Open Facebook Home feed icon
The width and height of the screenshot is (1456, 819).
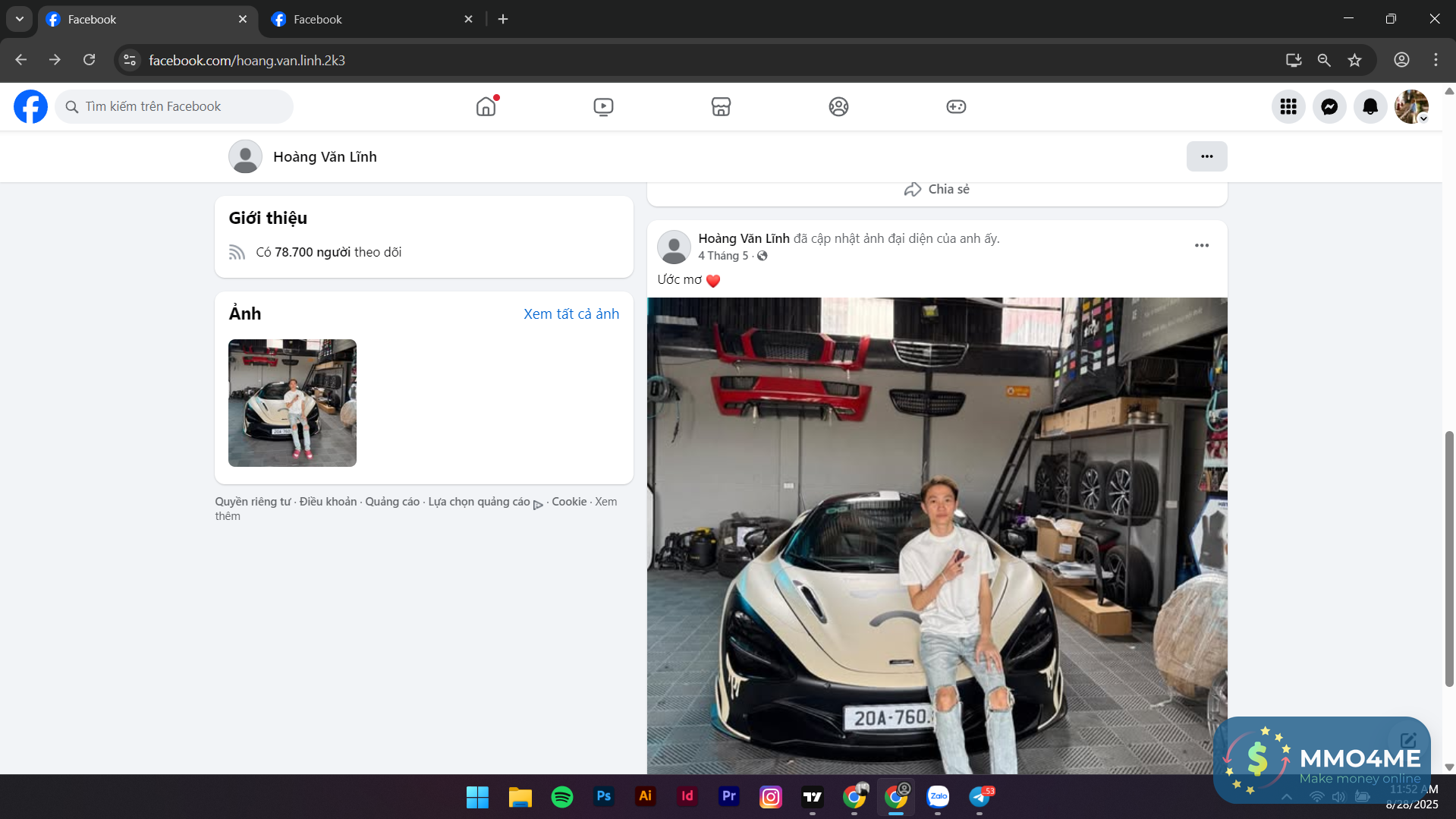(x=486, y=107)
